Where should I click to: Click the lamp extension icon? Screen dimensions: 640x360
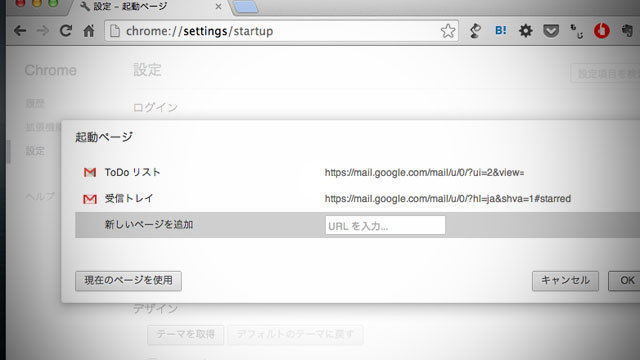tap(475, 31)
